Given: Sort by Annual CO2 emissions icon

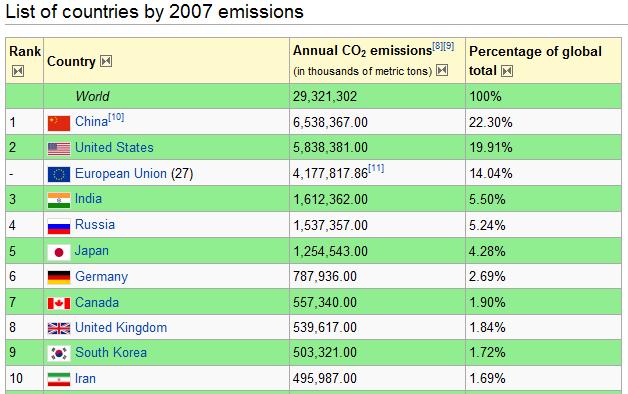Looking at the screenshot, I should point(442,70).
